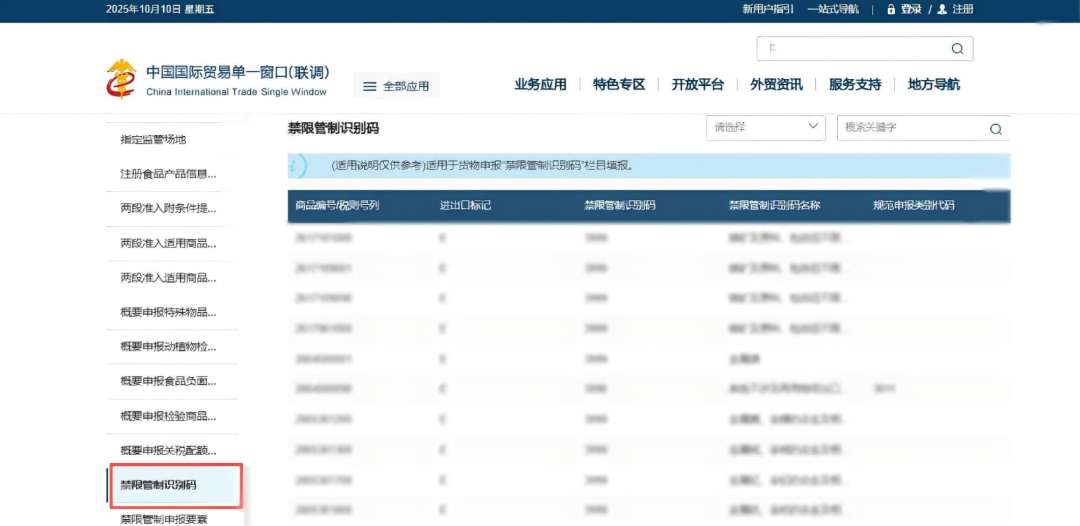Viewport: 1080px width, 526px height.
Task: Go to 外贸资讯 section
Action: (x=776, y=85)
